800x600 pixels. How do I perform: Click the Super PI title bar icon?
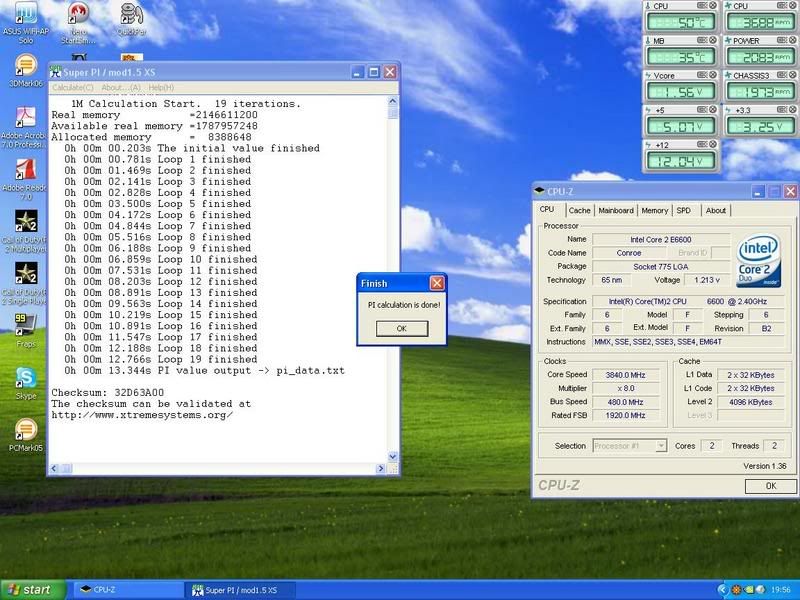pyautogui.click(x=55, y=72)
